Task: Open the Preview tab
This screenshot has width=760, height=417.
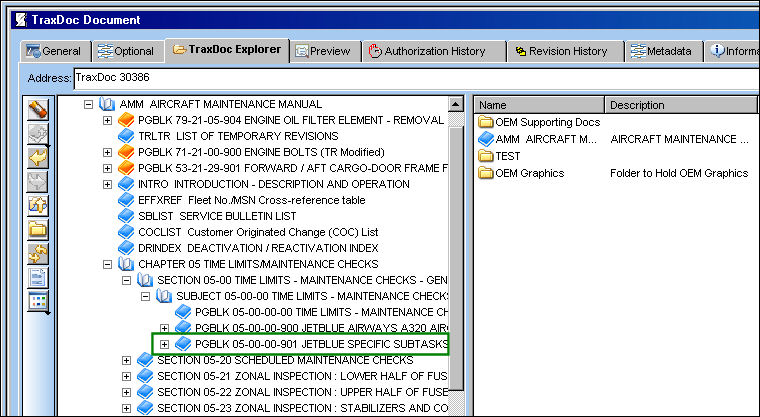Action: point(326,51)
